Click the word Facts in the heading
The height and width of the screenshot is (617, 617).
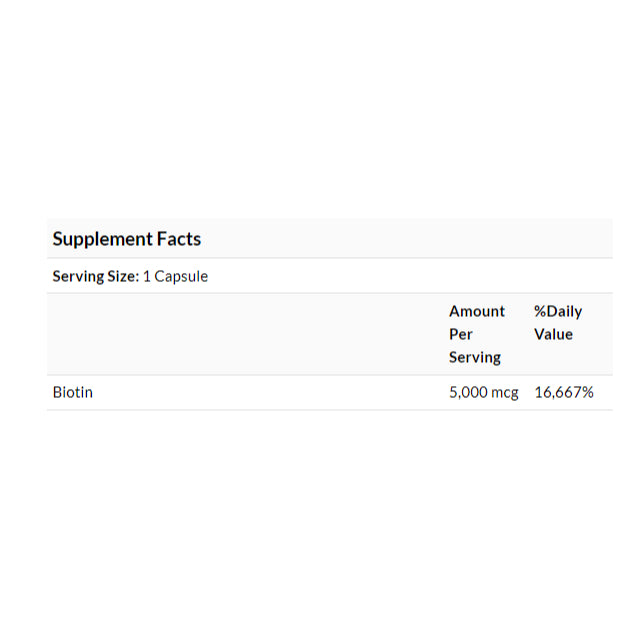coord(179,239)
